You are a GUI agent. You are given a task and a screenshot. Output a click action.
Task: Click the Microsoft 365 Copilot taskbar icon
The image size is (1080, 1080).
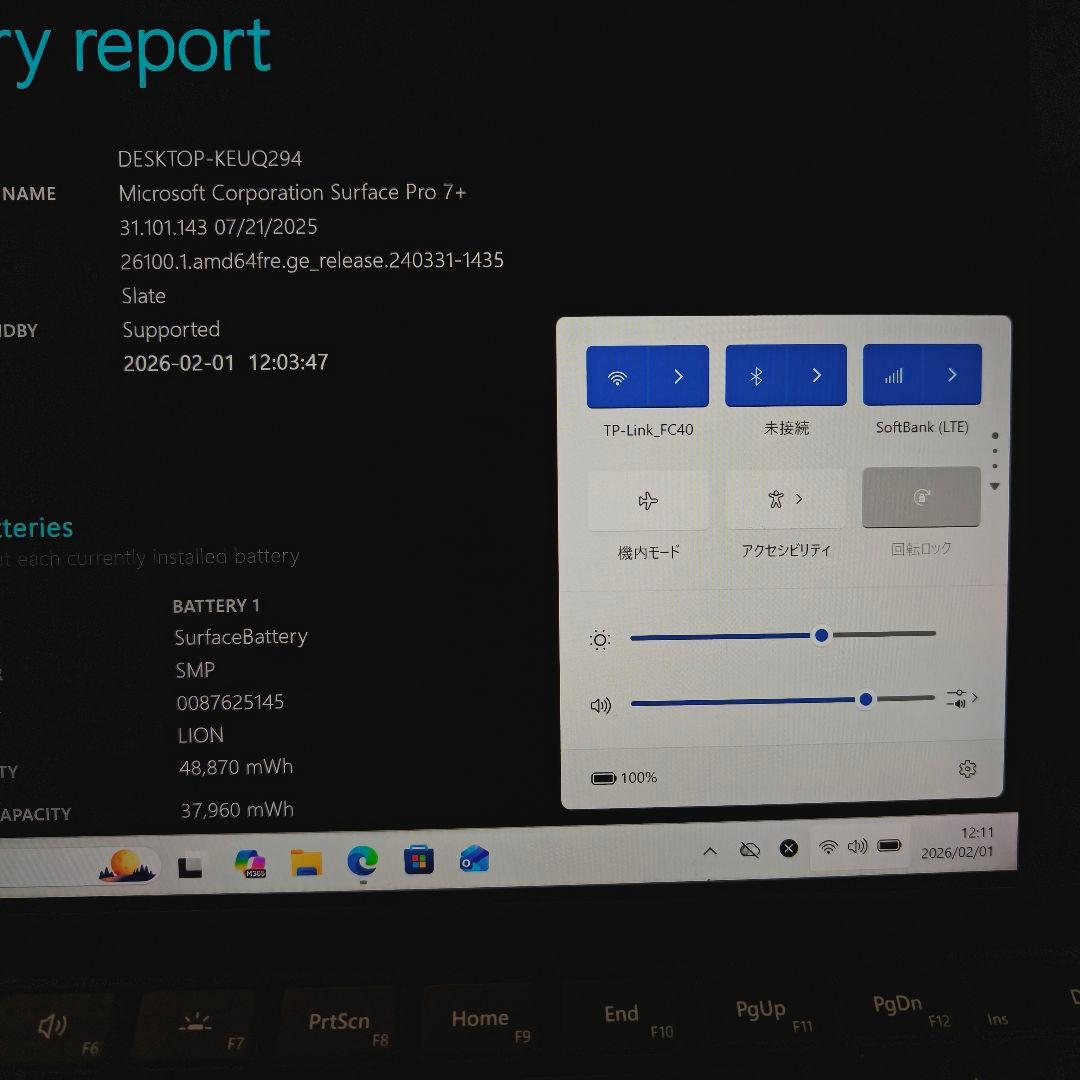tap(249, 862)
